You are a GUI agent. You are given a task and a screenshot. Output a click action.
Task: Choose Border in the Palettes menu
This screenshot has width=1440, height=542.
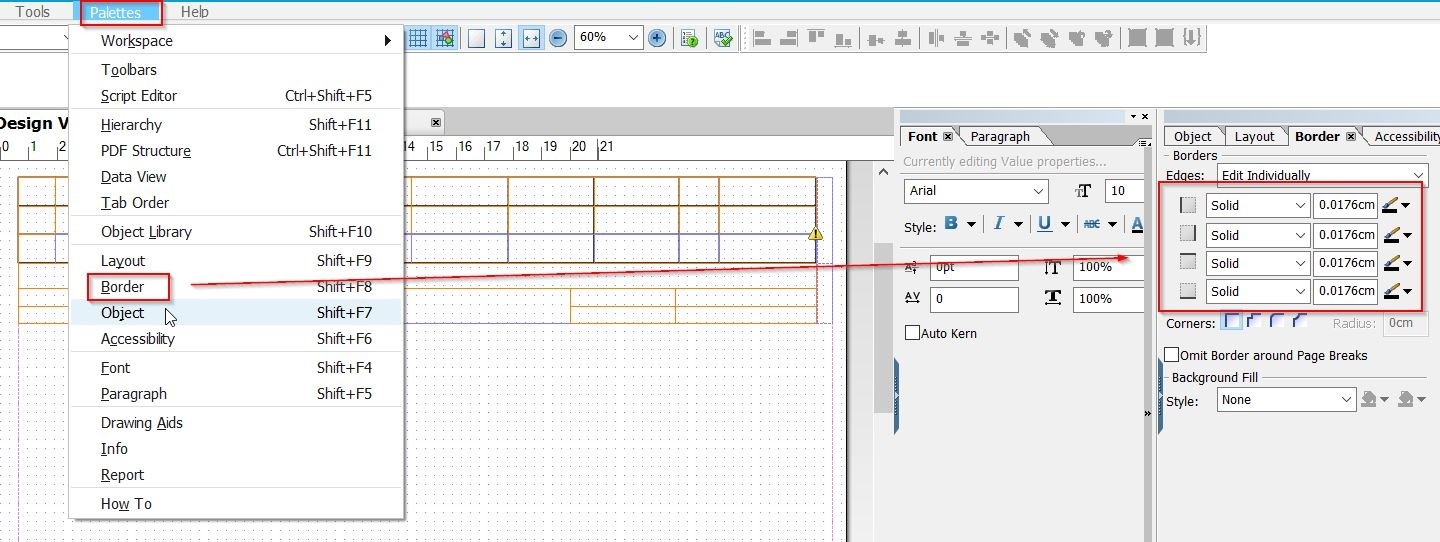point(122,287)
